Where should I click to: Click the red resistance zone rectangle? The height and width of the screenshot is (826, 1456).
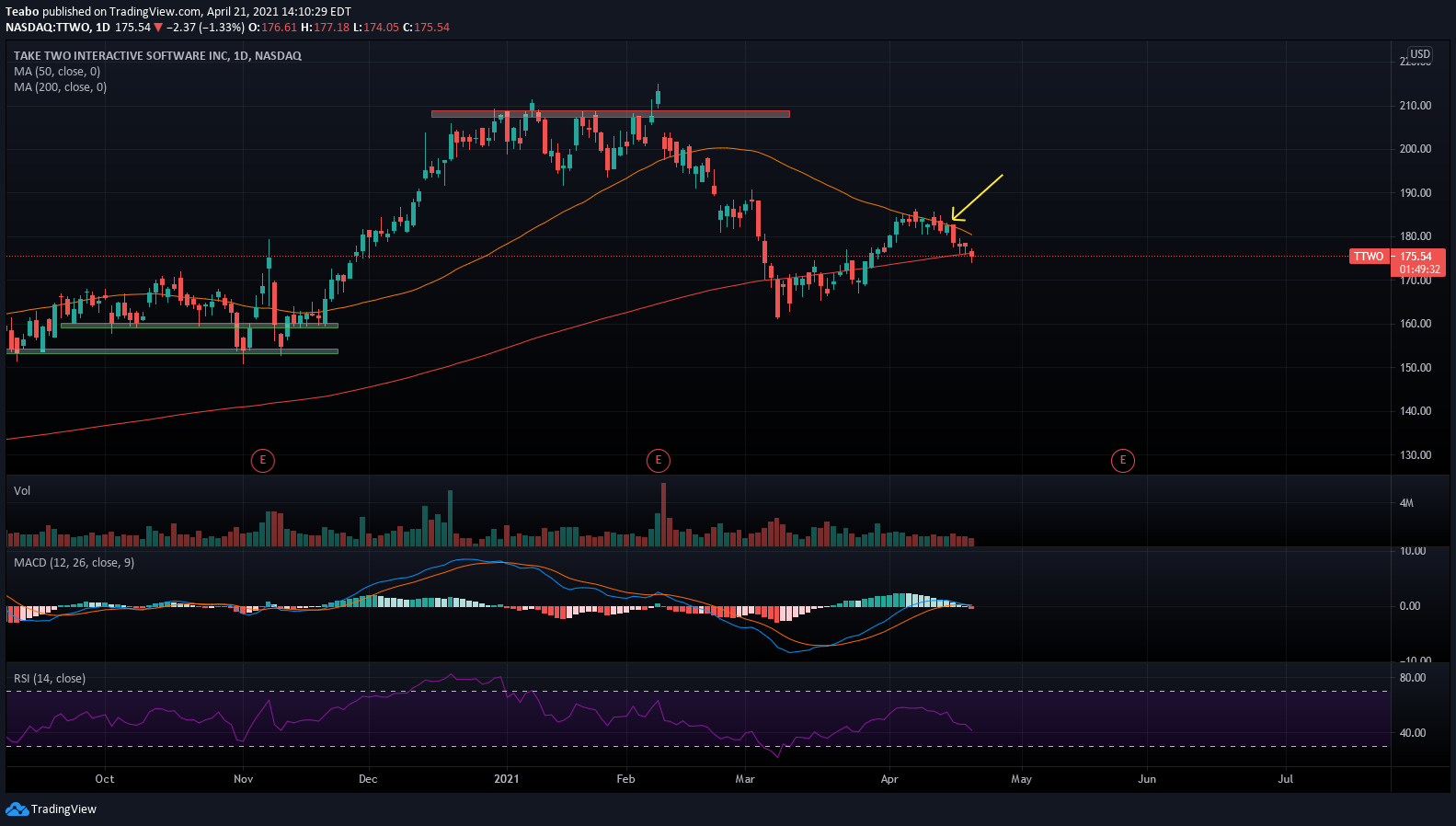[611, 114]
